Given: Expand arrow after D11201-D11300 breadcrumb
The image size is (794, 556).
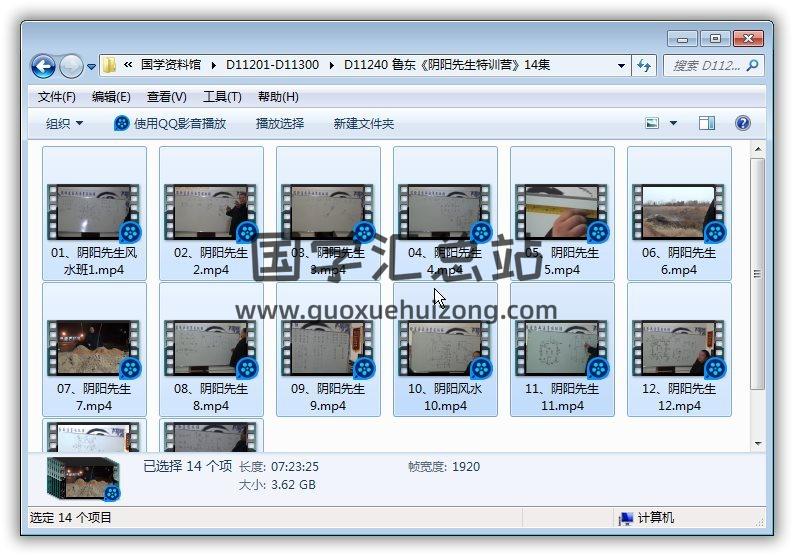Looking at the screenshot, I should click(332, 65).
